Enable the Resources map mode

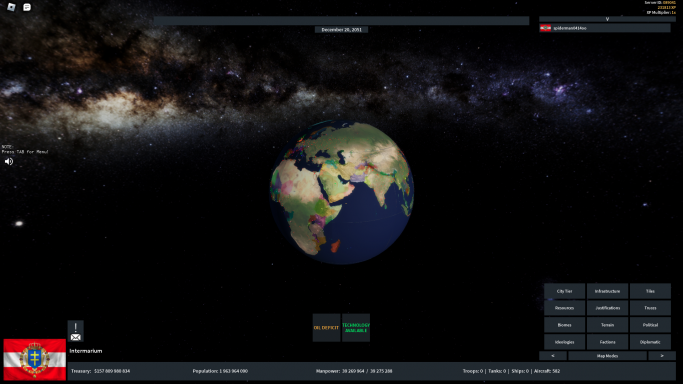[565, 308]
